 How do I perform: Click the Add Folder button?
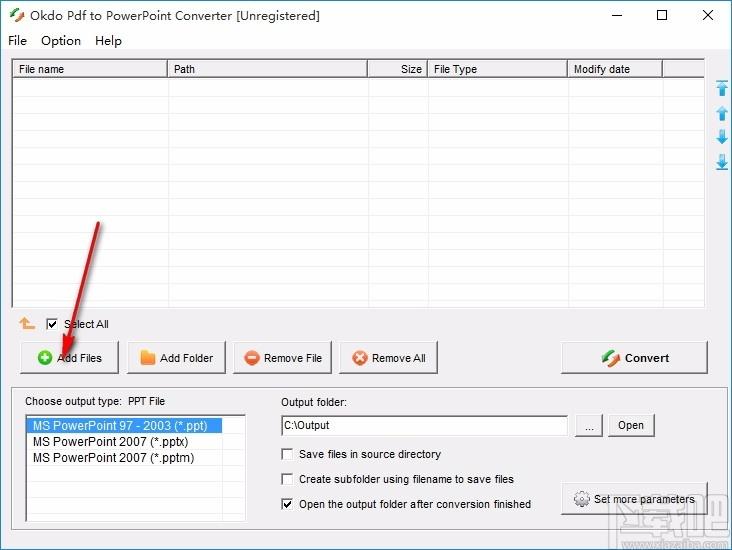point(176,358)
